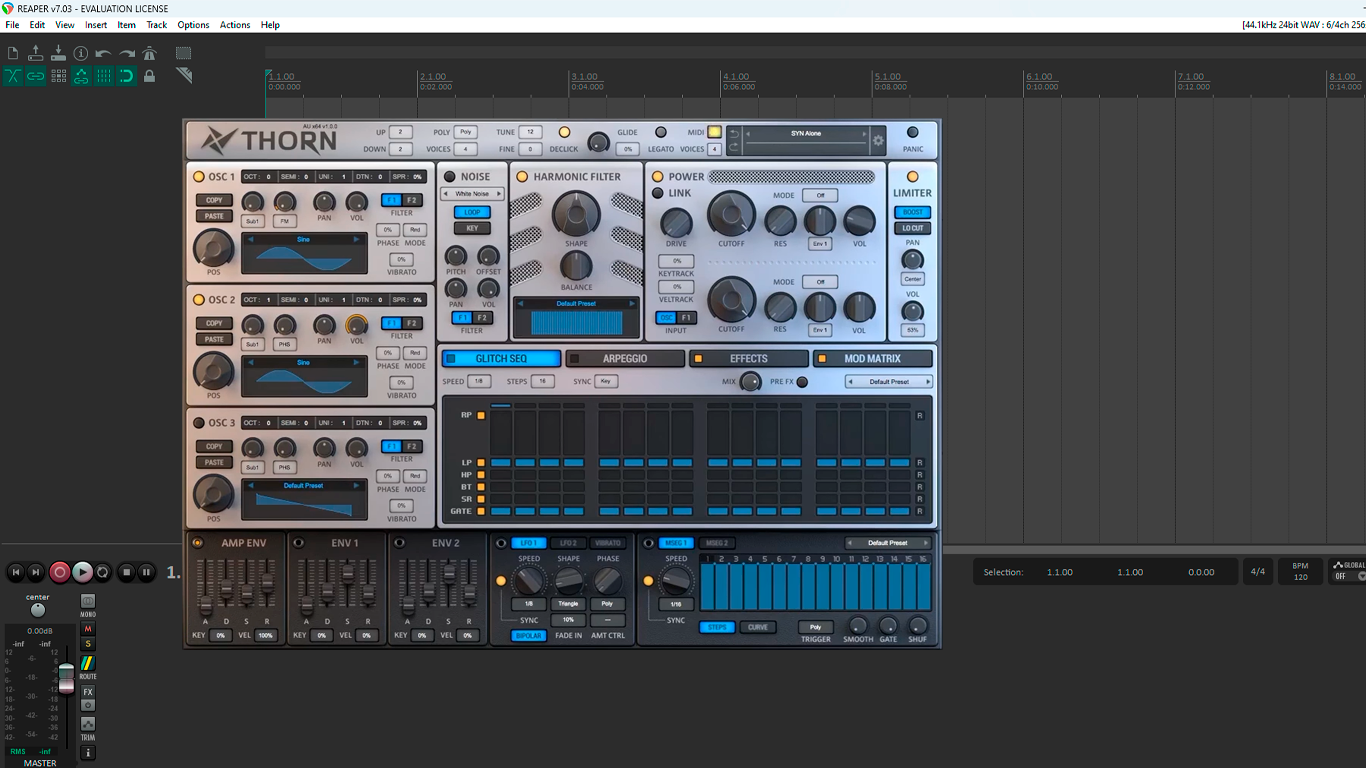This screenshot has height=768, width=1366.
Task: Solo the master track with S
Action: [x=88, y=644]
